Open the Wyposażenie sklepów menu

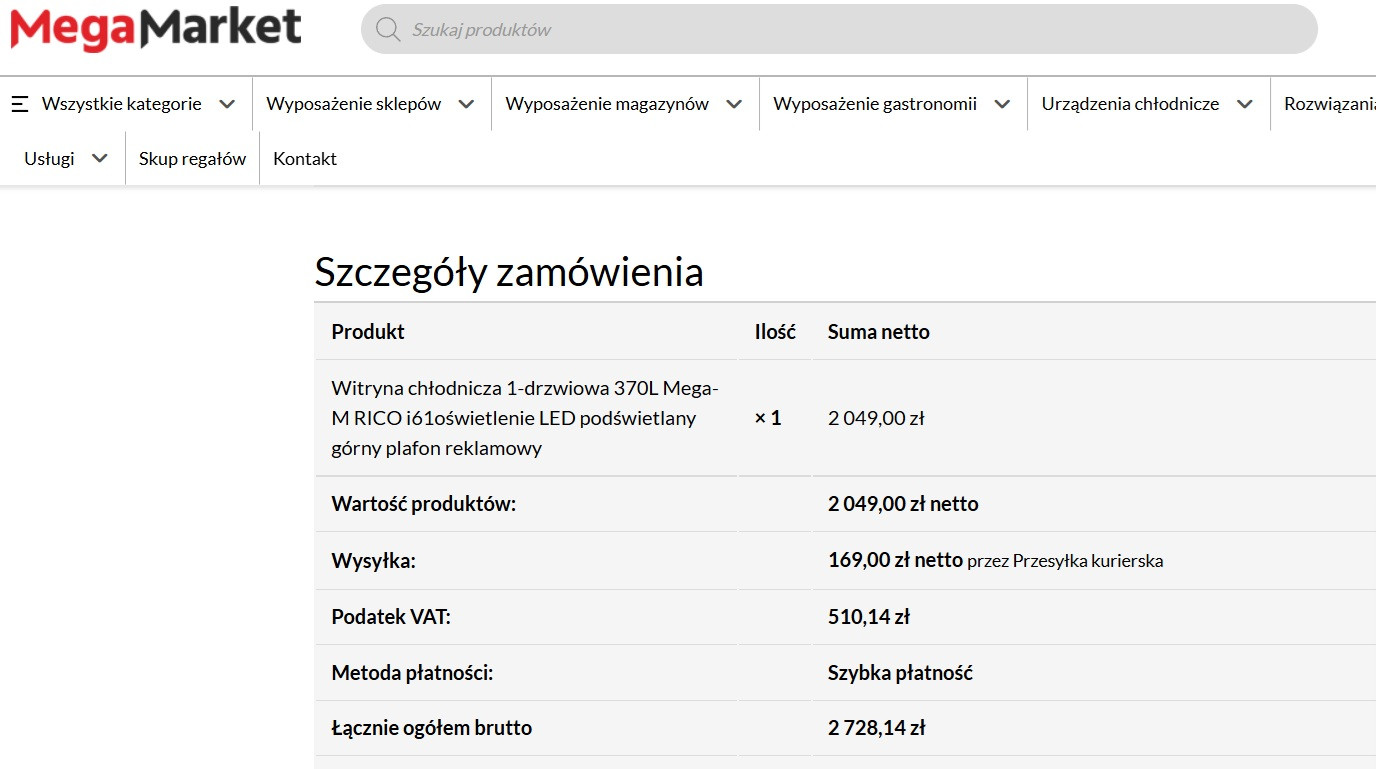click(x=354, y=104)
